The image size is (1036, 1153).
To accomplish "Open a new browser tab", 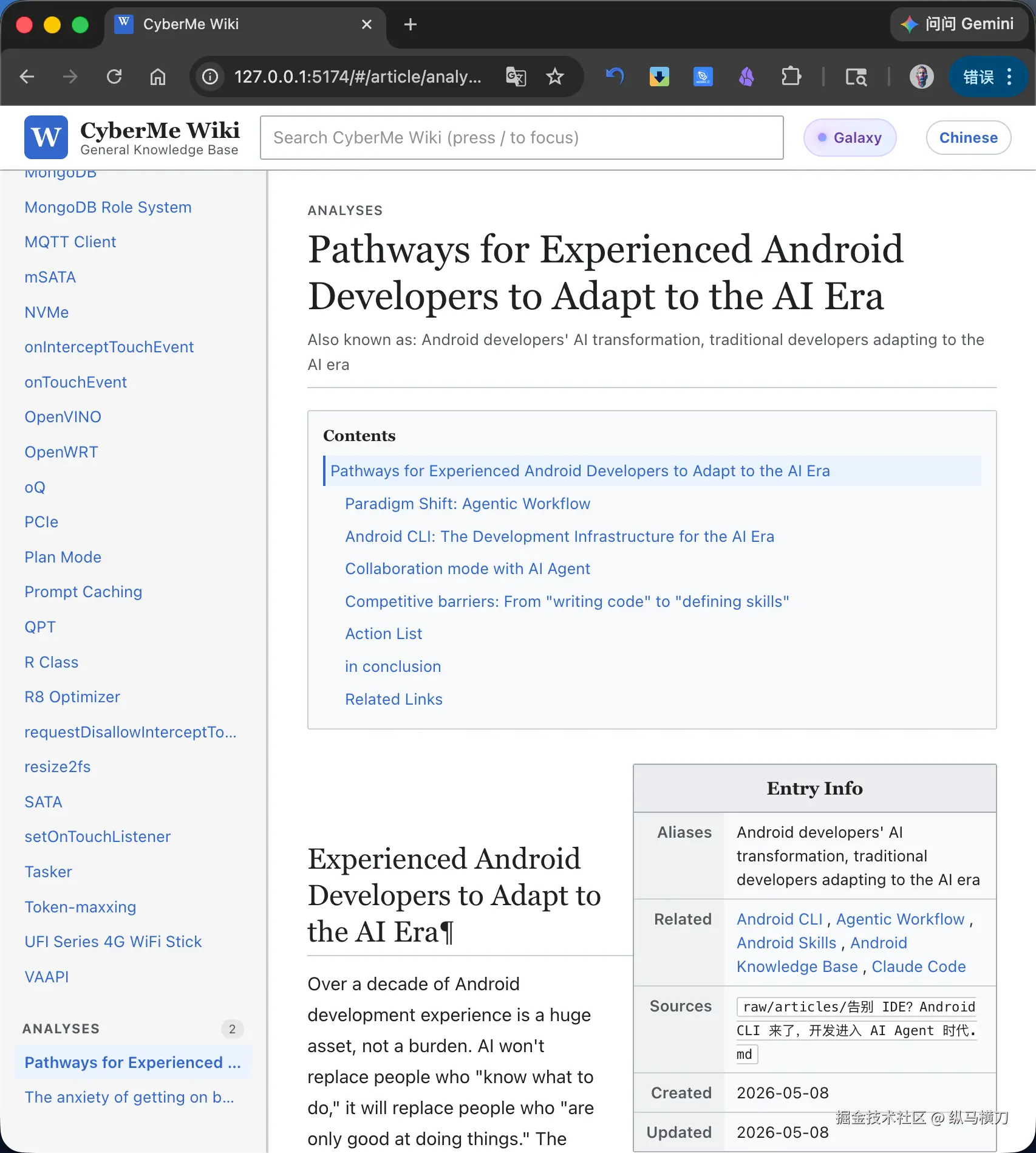I will point(411,24).
